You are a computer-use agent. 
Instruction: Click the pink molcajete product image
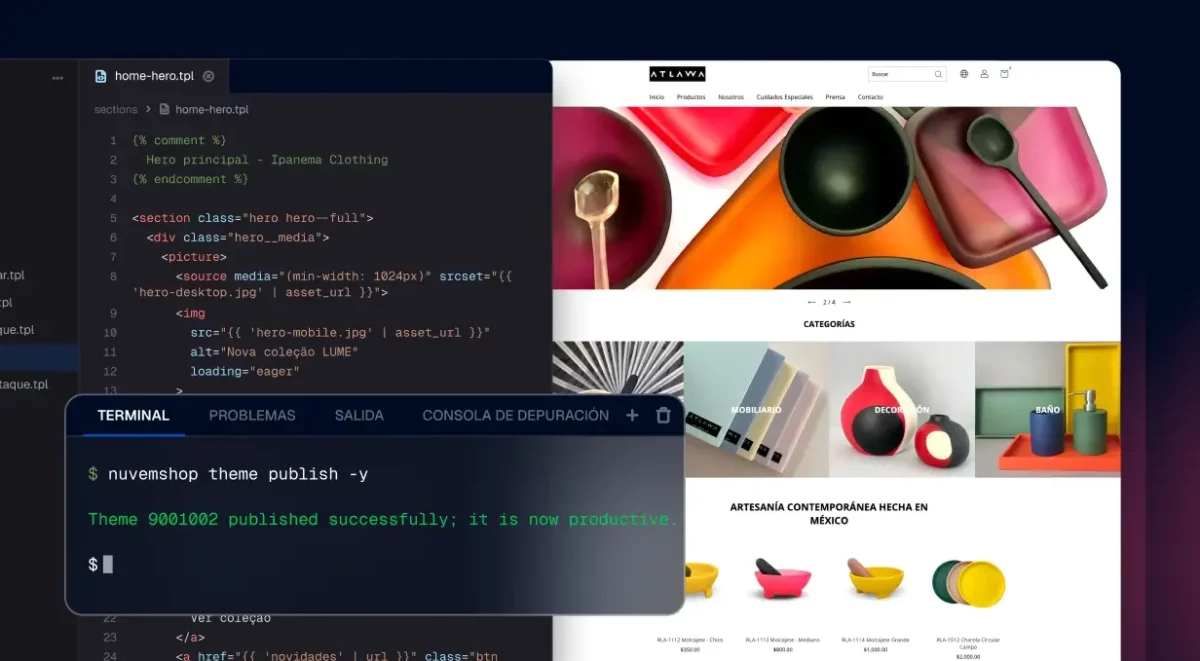click(x=782, y=580)
